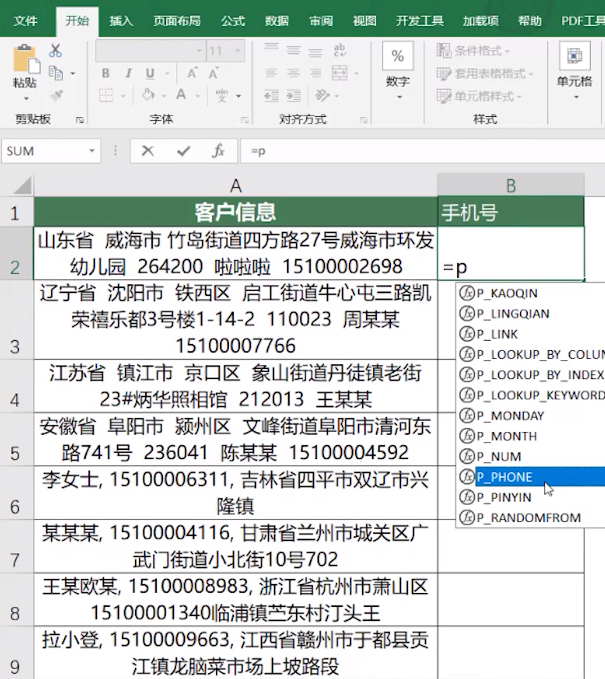Click the align right icon
This screenshot has width=605, height=679.
click(x=315, y=73)
